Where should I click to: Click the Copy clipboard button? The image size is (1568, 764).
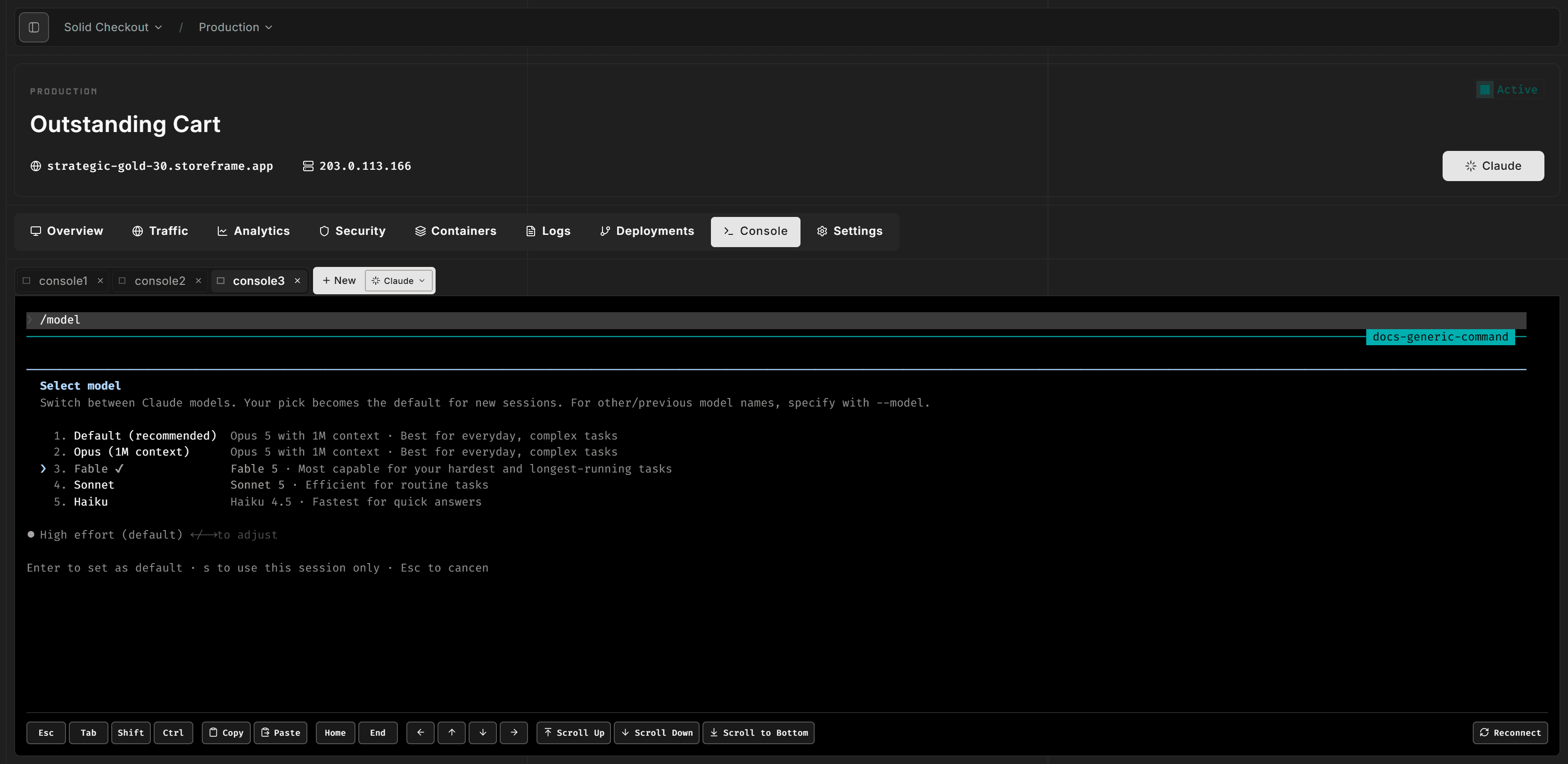pos(226,733)
